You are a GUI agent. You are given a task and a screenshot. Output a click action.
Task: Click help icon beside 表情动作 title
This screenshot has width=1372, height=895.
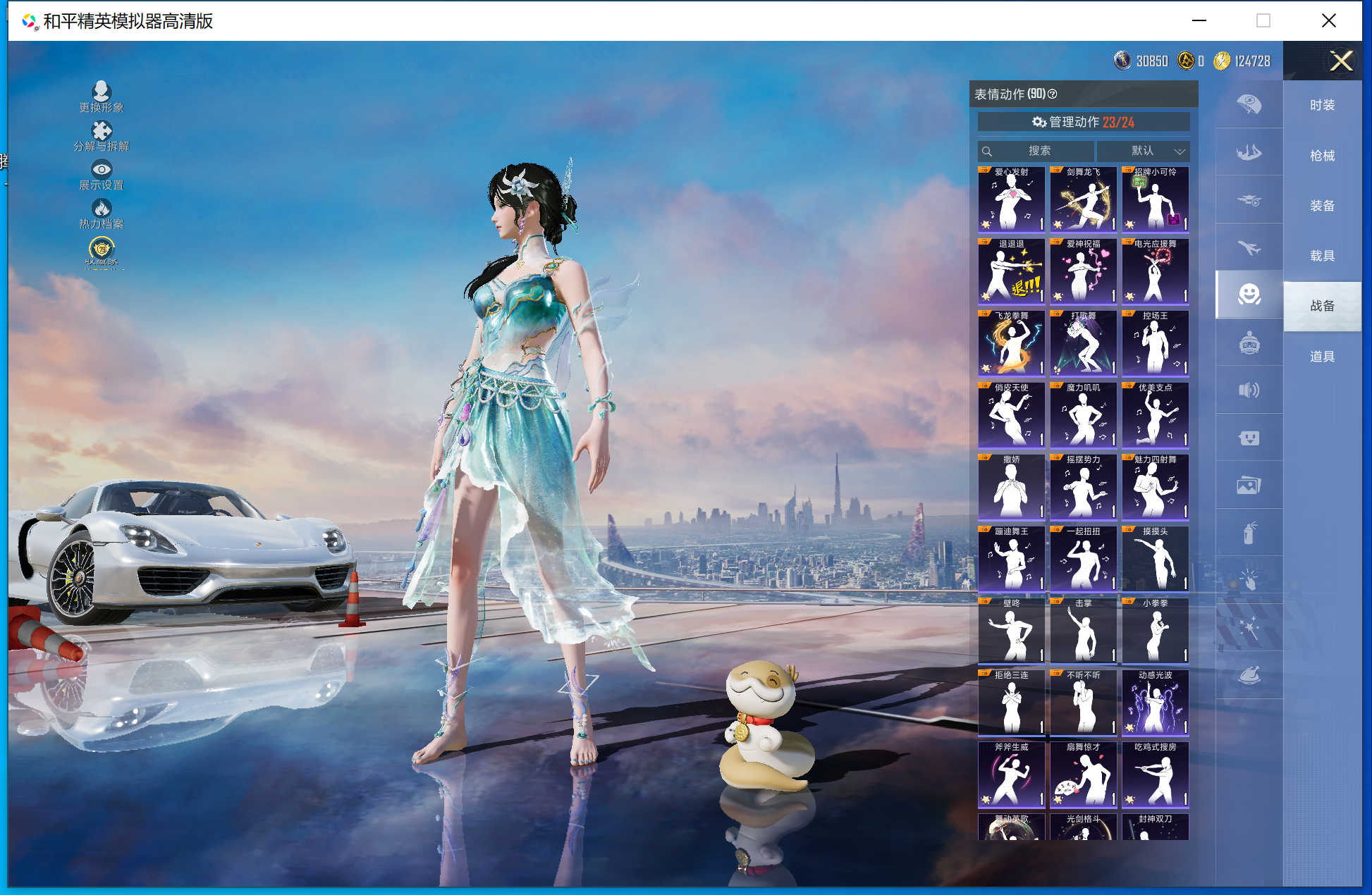(x=1053, y=94)
